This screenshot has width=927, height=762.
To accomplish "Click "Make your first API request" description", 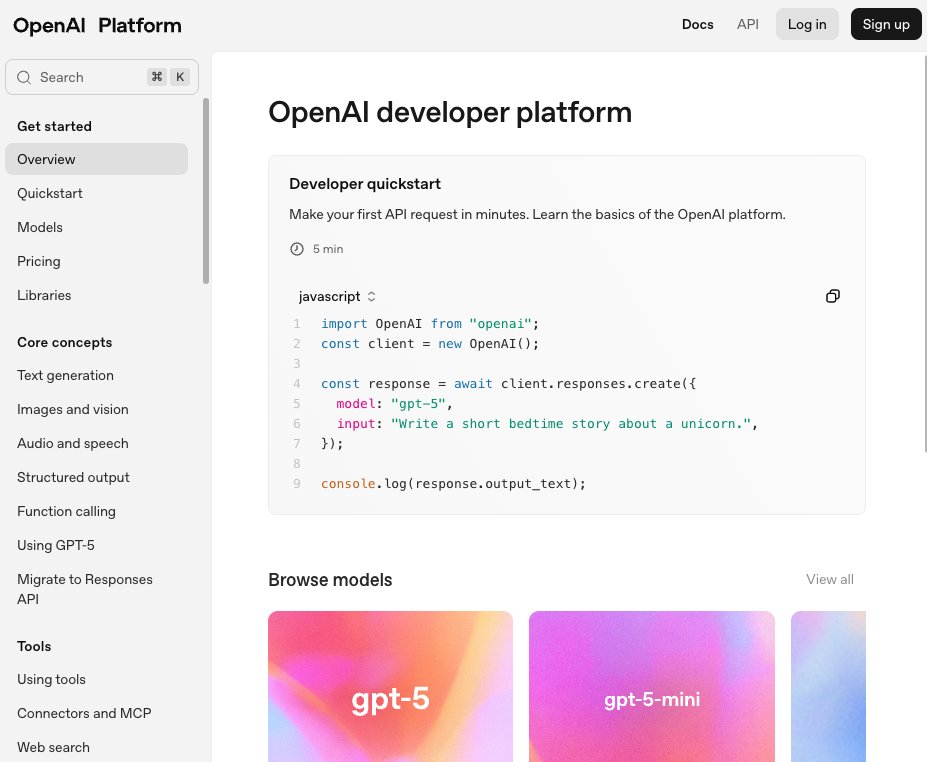I will [537, 214].
